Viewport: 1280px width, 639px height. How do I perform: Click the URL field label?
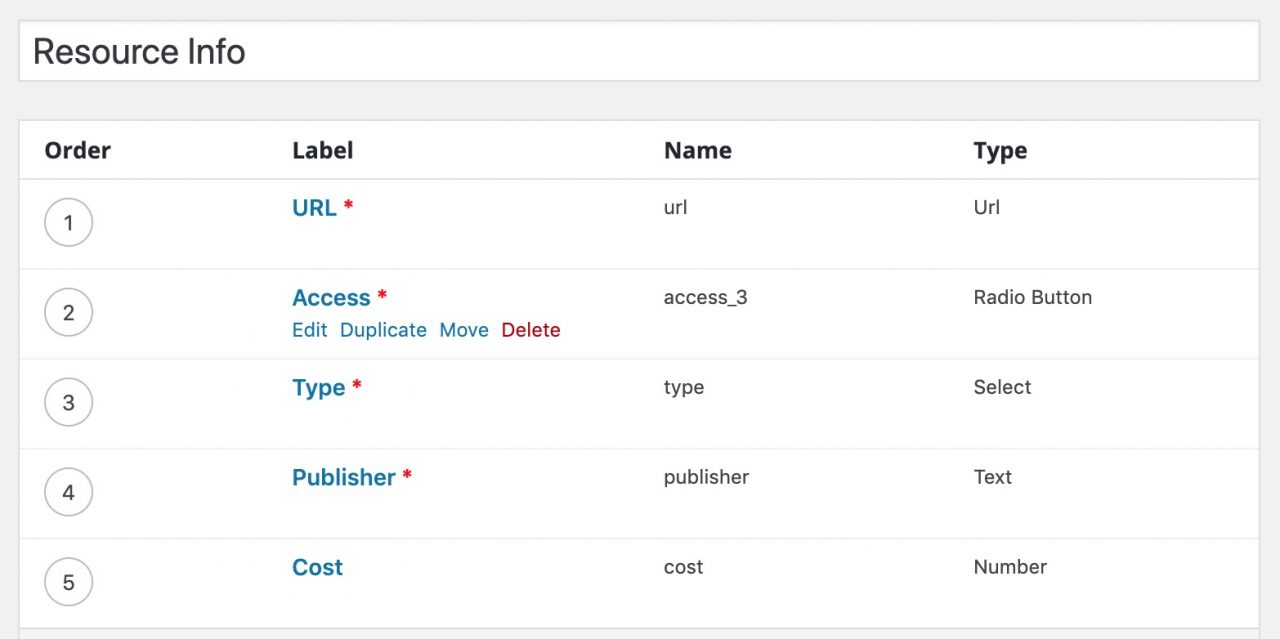click(x=311, y=207)
